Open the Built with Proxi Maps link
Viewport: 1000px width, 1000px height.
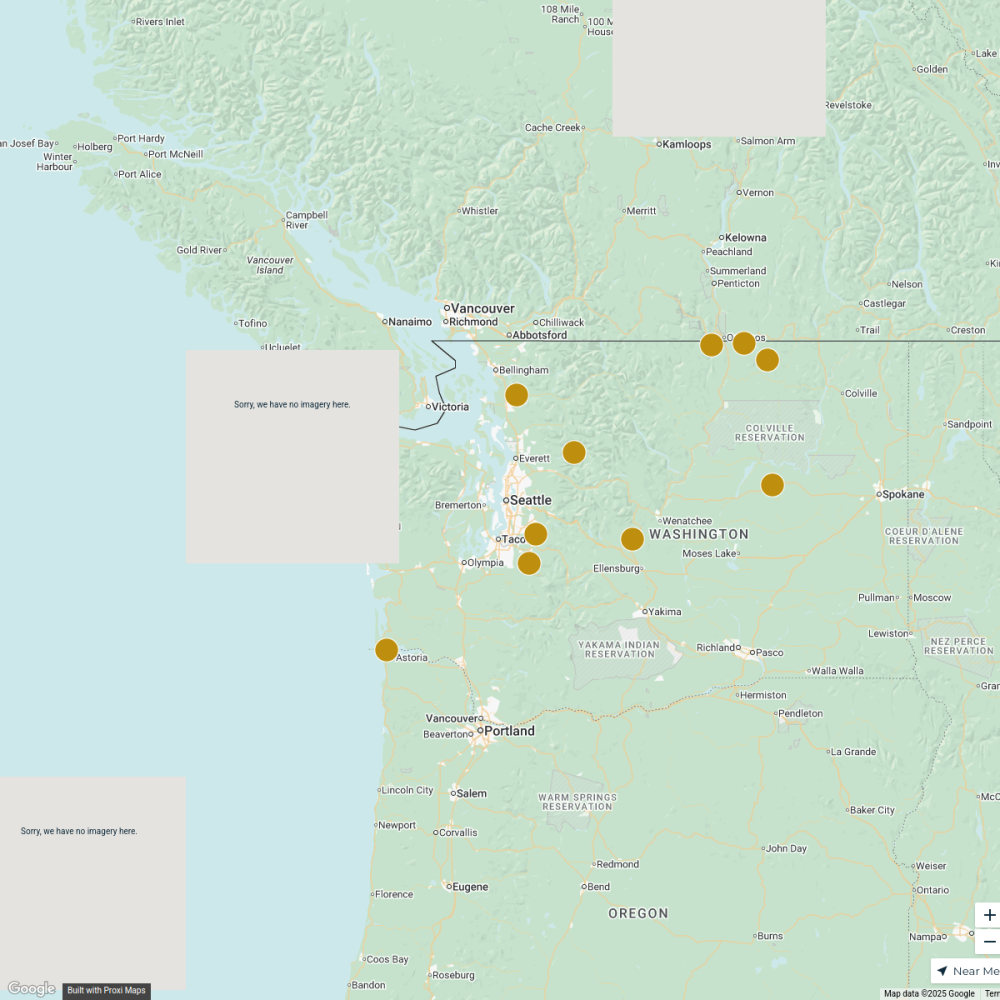point(106,990)
